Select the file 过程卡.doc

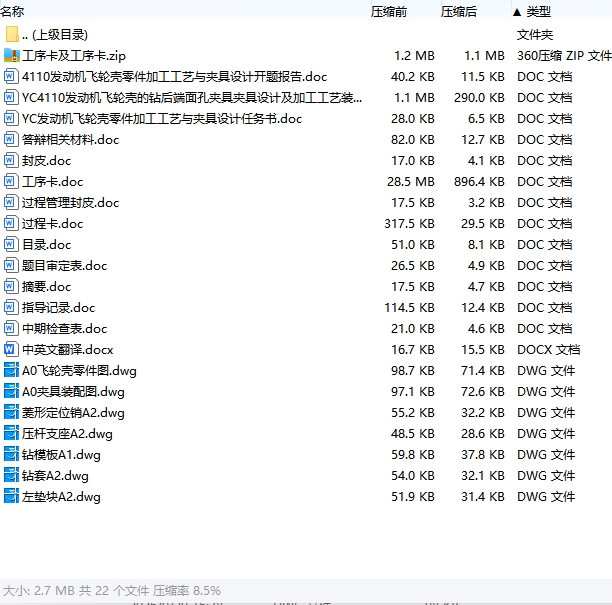point(52,224)
